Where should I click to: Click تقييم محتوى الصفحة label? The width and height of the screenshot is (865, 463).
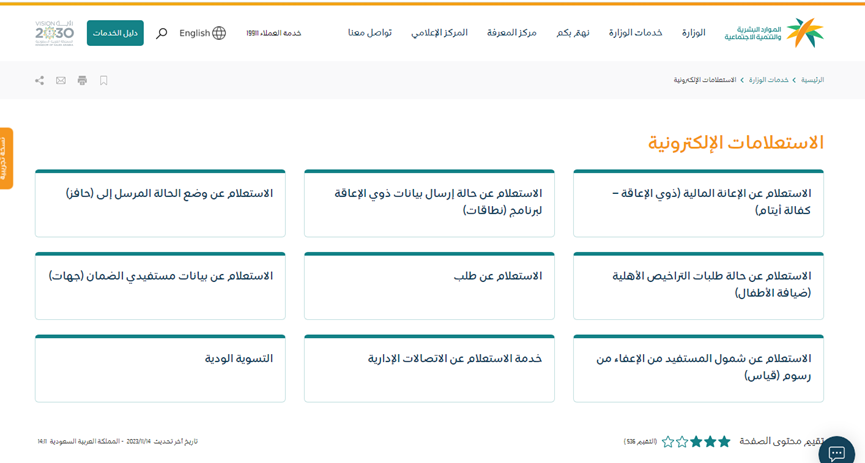tap(781, 441)
